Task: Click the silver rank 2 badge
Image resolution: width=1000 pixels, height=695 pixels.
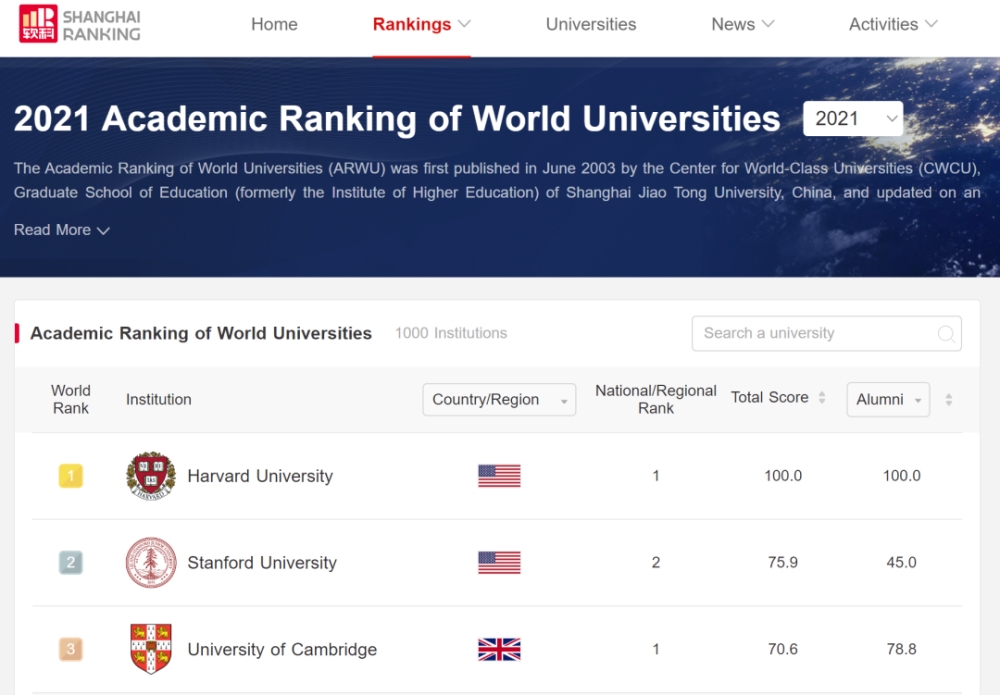Action: (x=71, y=562)
